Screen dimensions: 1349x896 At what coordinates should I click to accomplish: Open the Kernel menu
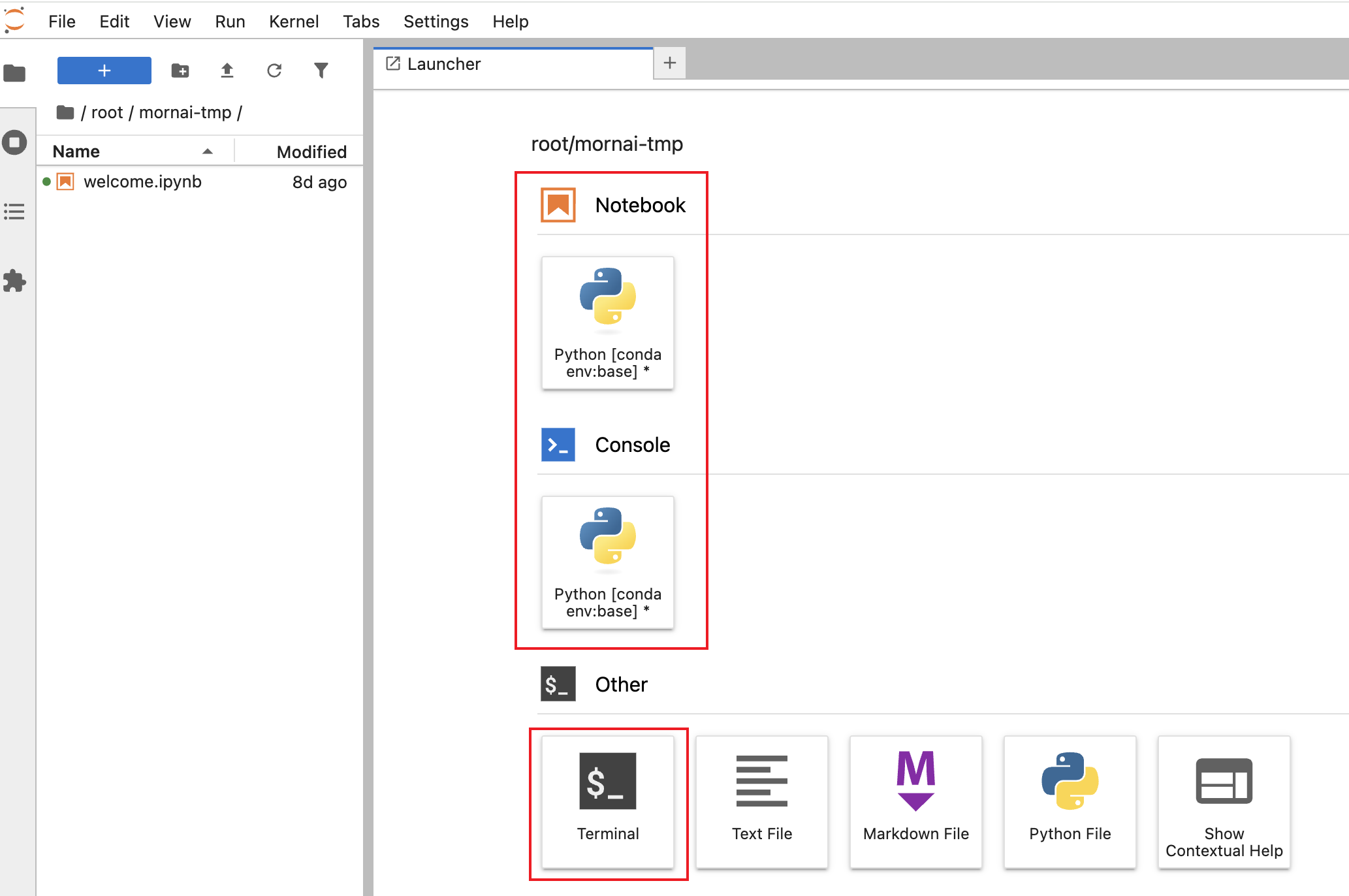[x=294, y=22]
